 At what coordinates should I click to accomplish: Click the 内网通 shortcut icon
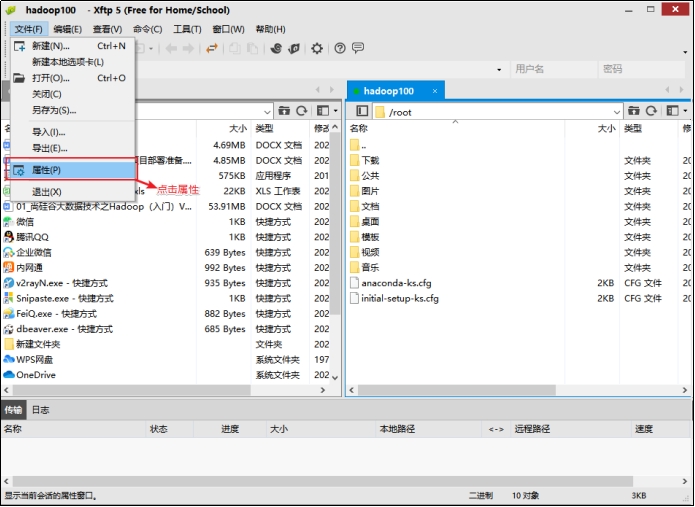[9, 267]
